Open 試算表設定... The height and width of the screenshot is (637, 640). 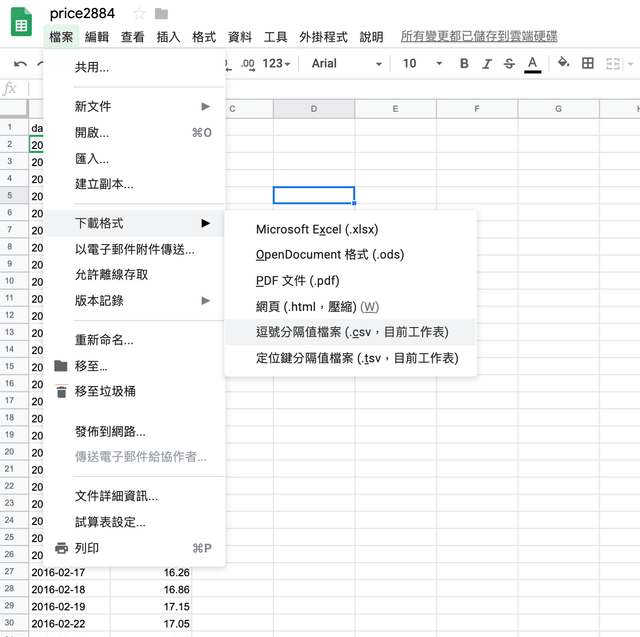click(134, 522)
